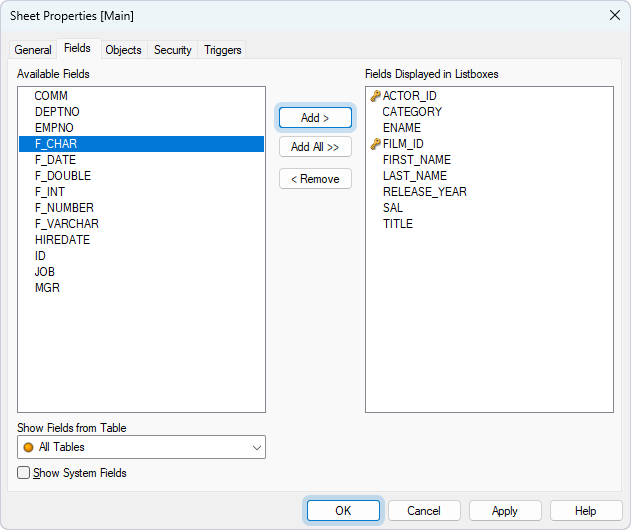Expand the Show Fields from Table dropdown
The height and width of the screenshot is (530, 631).
click(x=257, y=448)
